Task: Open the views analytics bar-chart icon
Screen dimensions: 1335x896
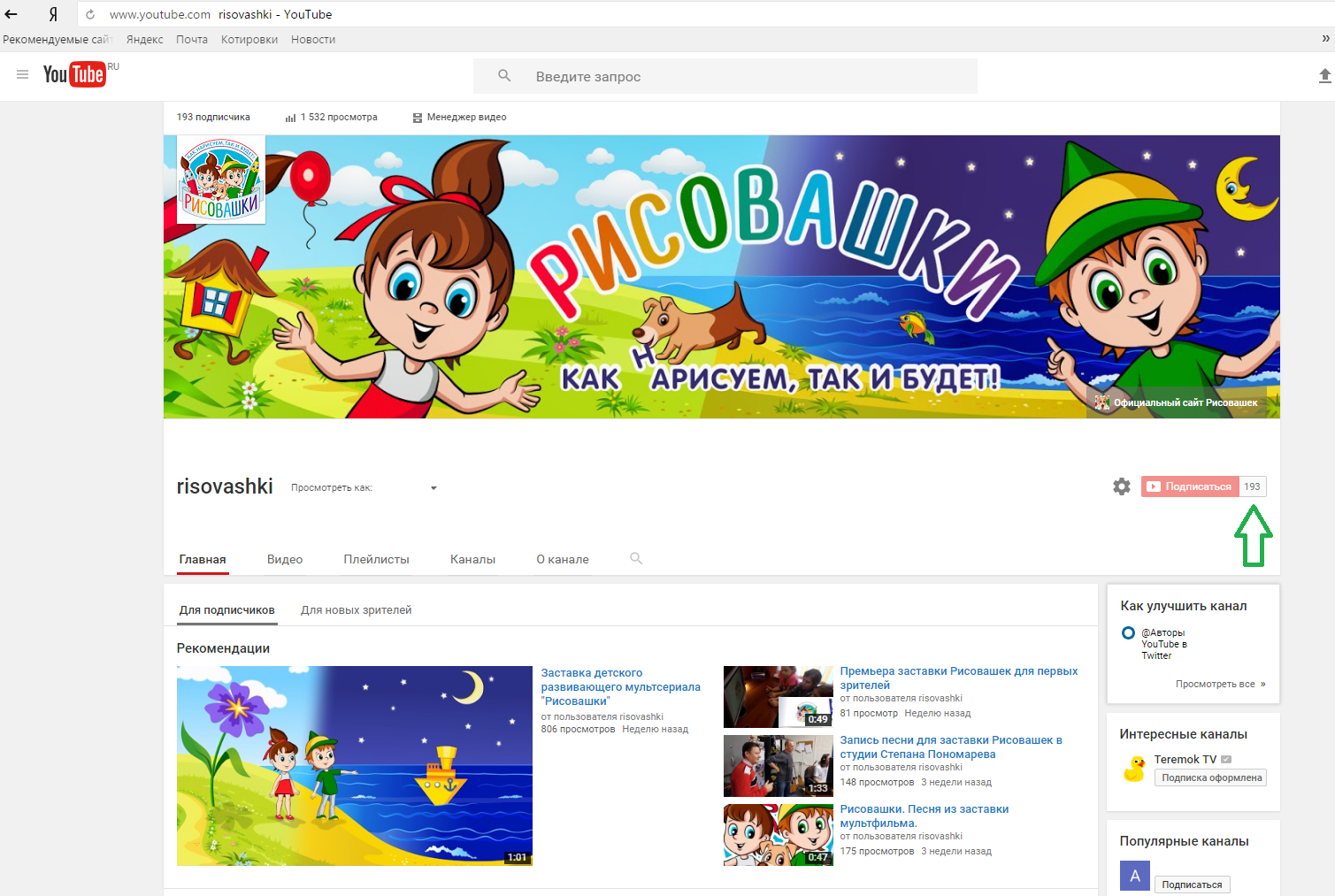Action: 290,118
